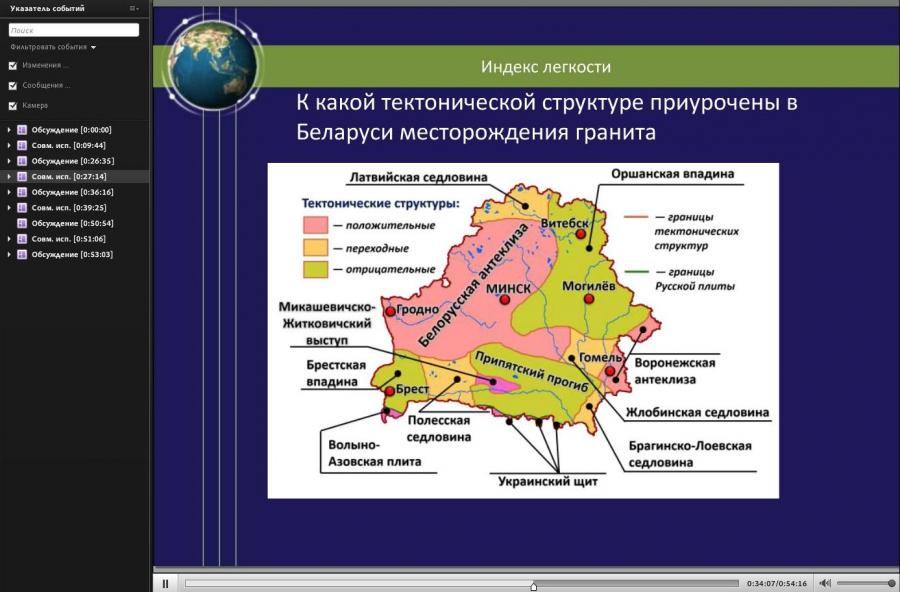The image size is (900, 592).
Task: Click the icon beside Обсуждение [0:00:00]
Action: (x=22, y=130)
